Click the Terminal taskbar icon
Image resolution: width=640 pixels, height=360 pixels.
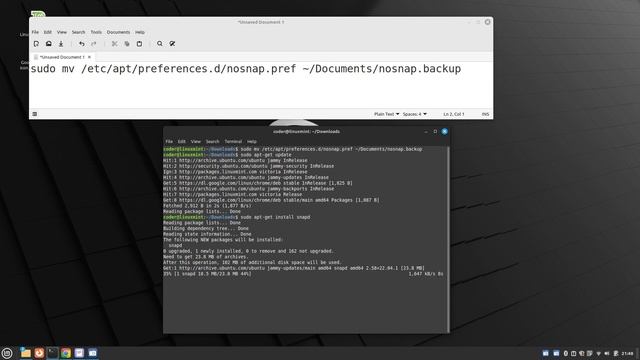[53, 353]
